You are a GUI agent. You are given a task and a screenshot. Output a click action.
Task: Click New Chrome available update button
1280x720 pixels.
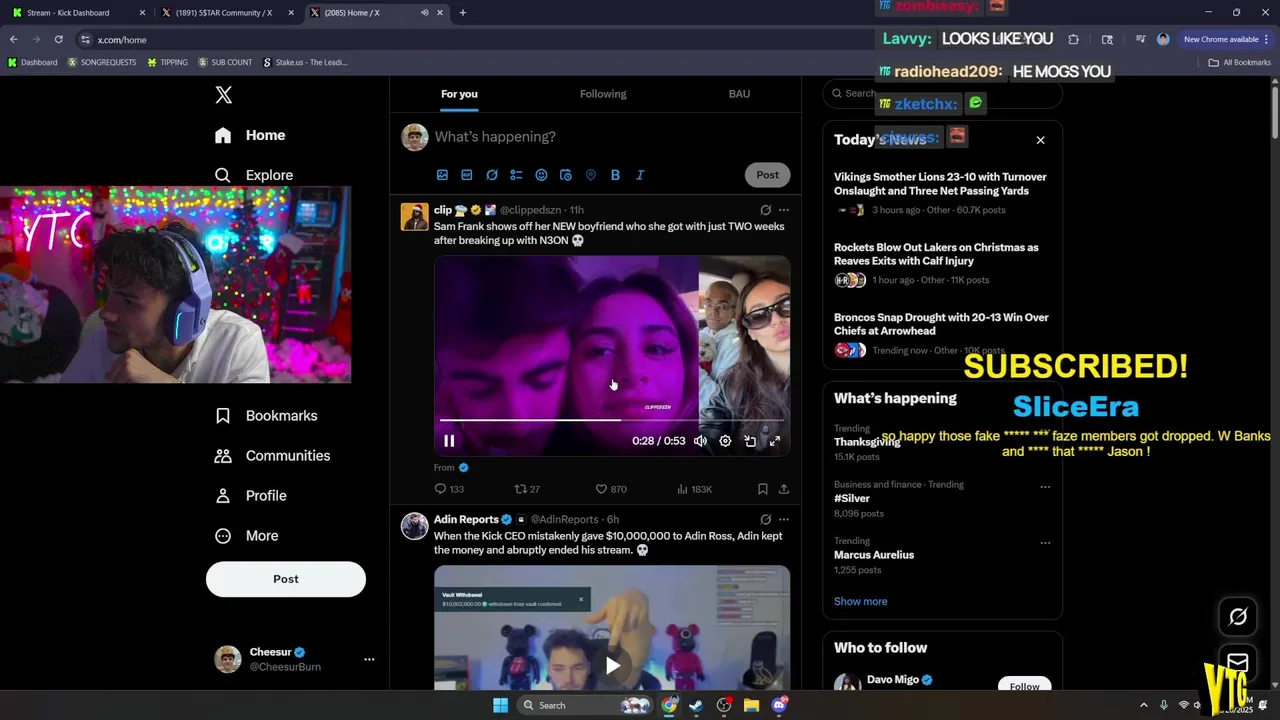[1226, 39]
